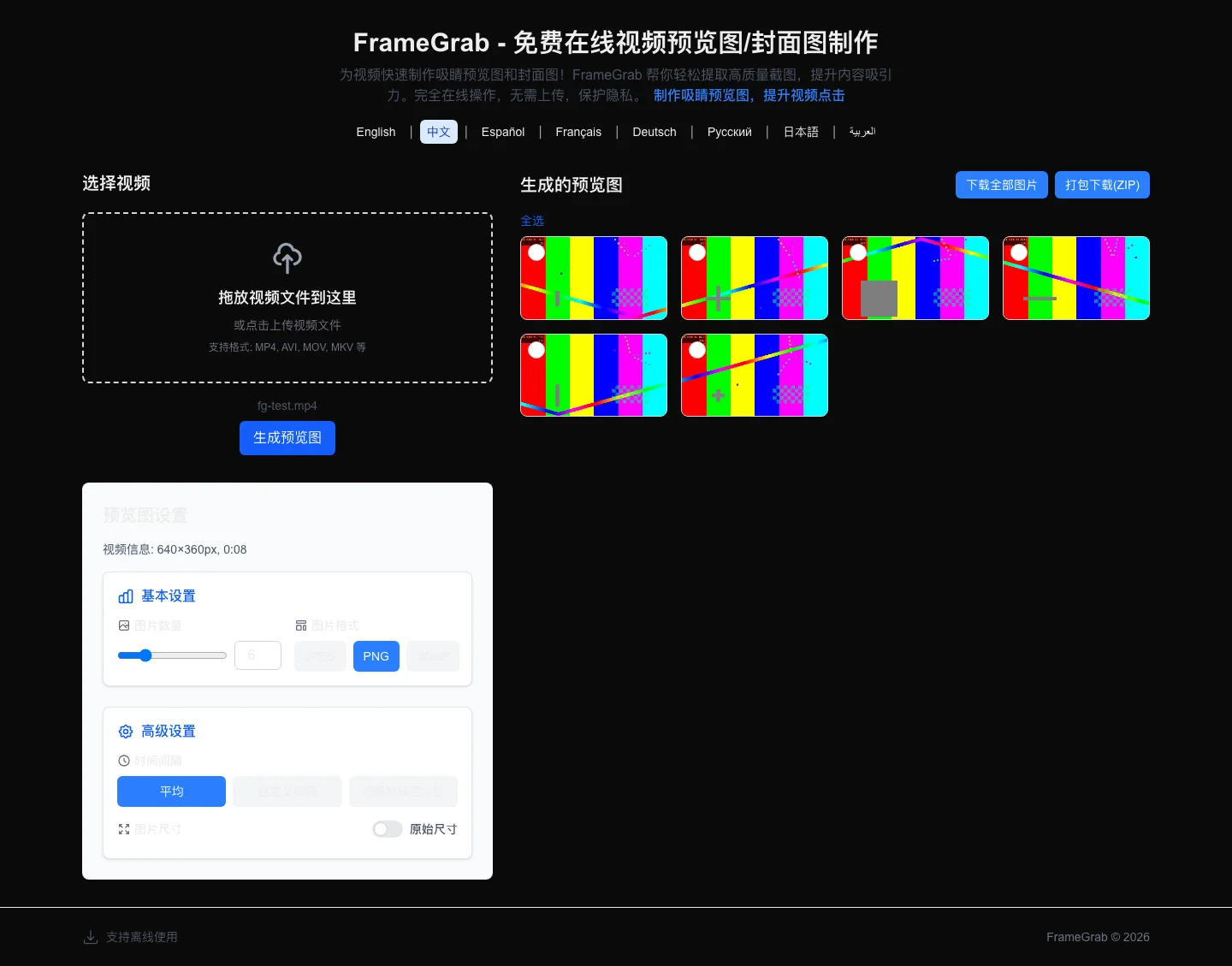Click the file name fg-test.mp4
Screen dimensions: 1232x966
[x=287, y=406]
